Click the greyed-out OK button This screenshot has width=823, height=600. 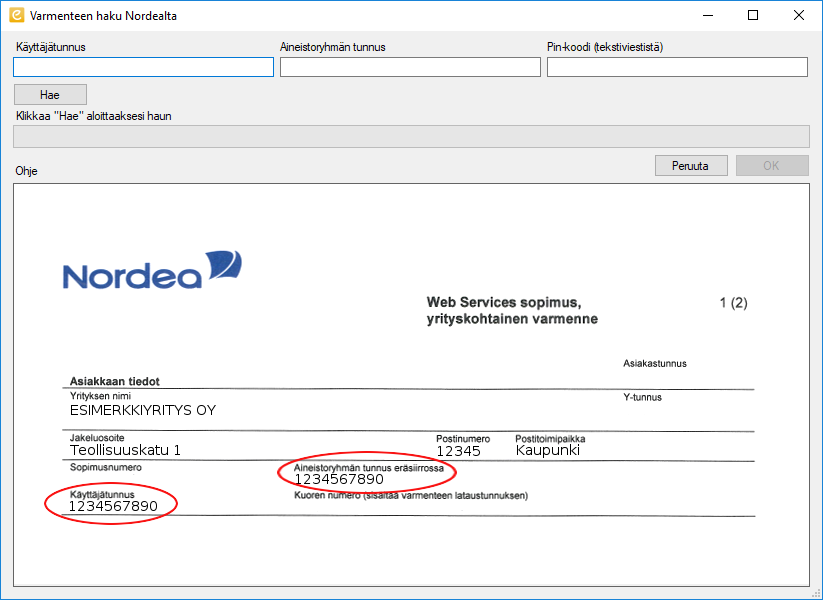772,166
